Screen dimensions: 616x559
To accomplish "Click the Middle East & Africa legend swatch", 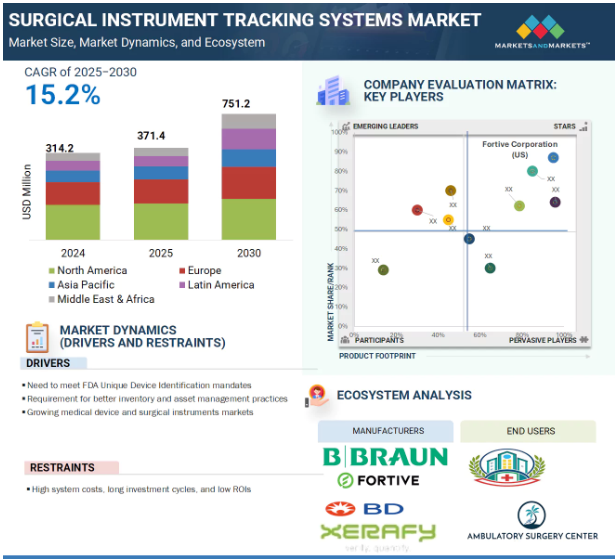I will [x=51, y=299].
